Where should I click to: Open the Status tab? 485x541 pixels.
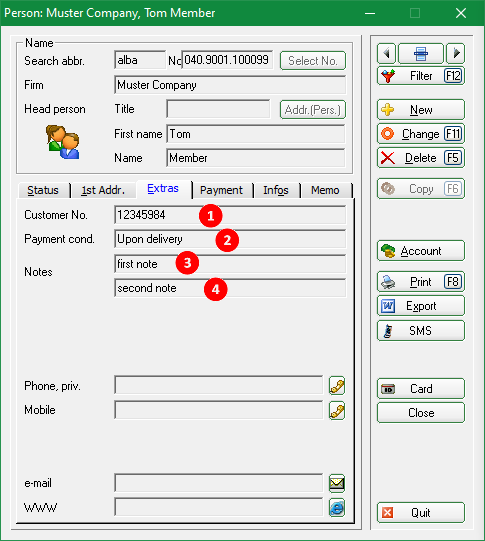tap(43, 190)
